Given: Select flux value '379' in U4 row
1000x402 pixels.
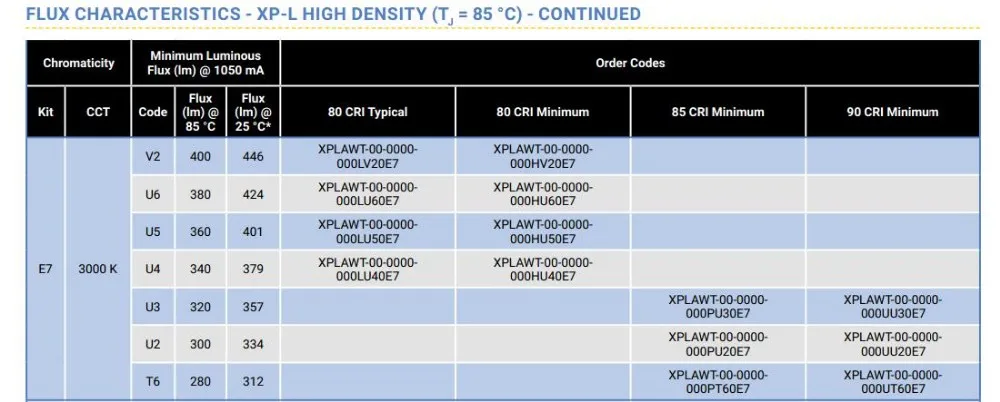Looking at the screenshot, I should tap(253, 269).
